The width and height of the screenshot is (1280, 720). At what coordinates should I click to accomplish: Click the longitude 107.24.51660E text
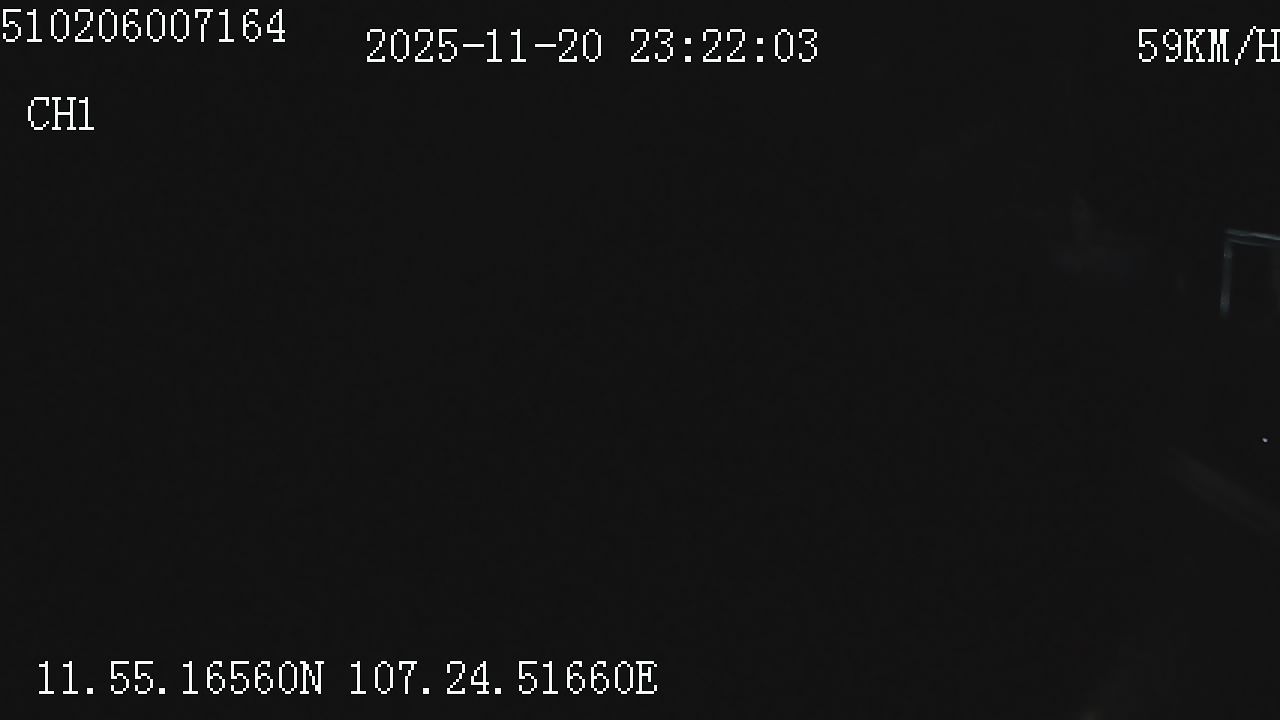tap(503, 679)
